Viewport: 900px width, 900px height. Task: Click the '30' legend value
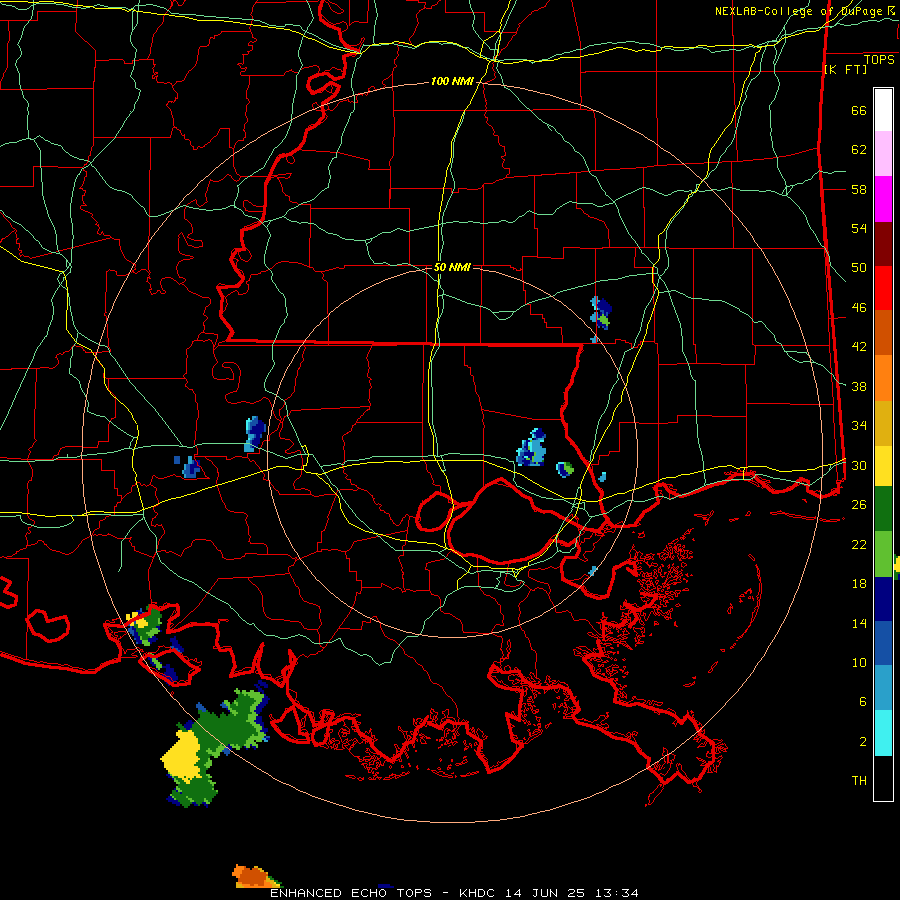tap(859, 465)
